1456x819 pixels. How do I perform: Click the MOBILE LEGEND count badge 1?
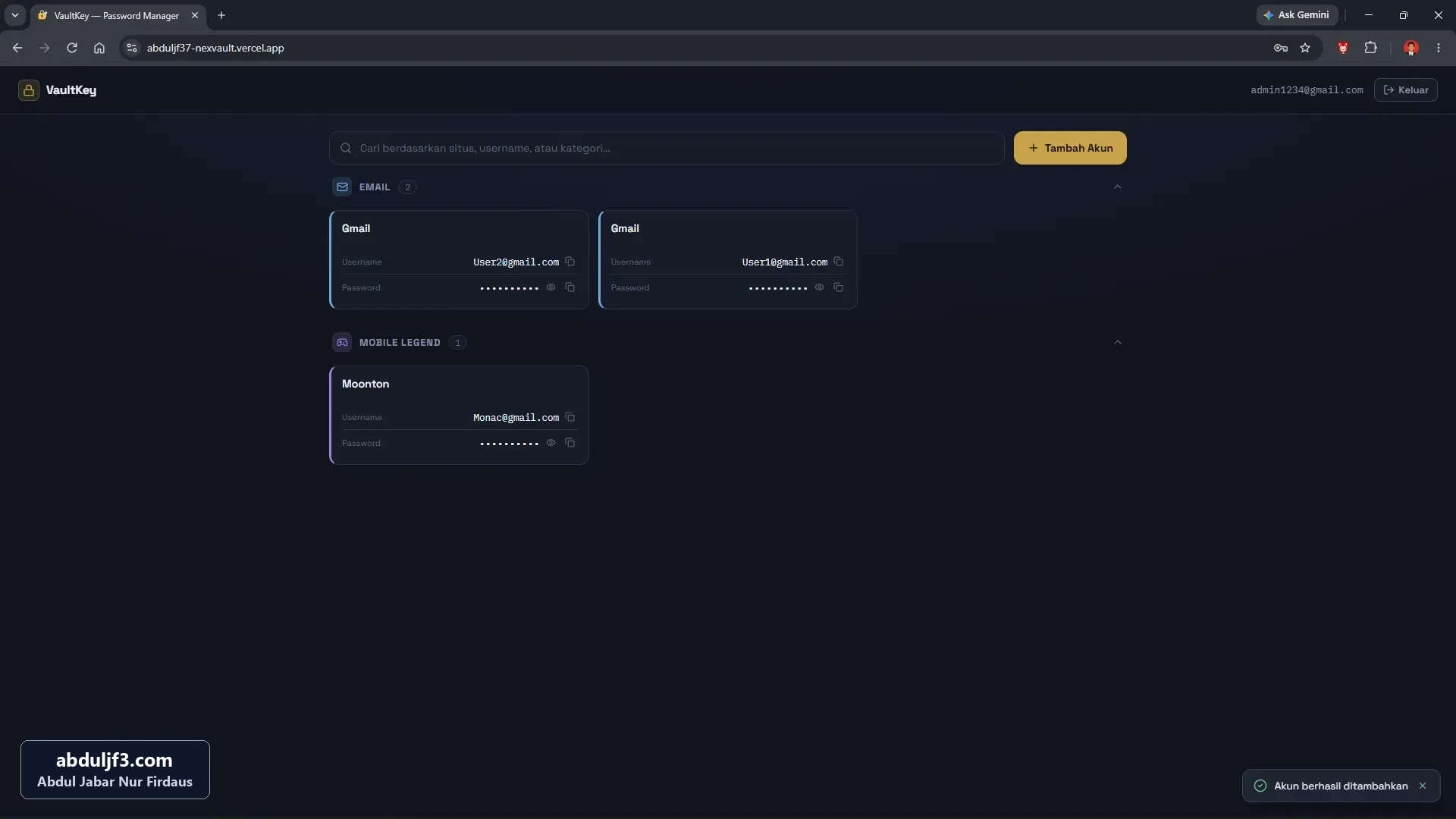click(457, 343)
